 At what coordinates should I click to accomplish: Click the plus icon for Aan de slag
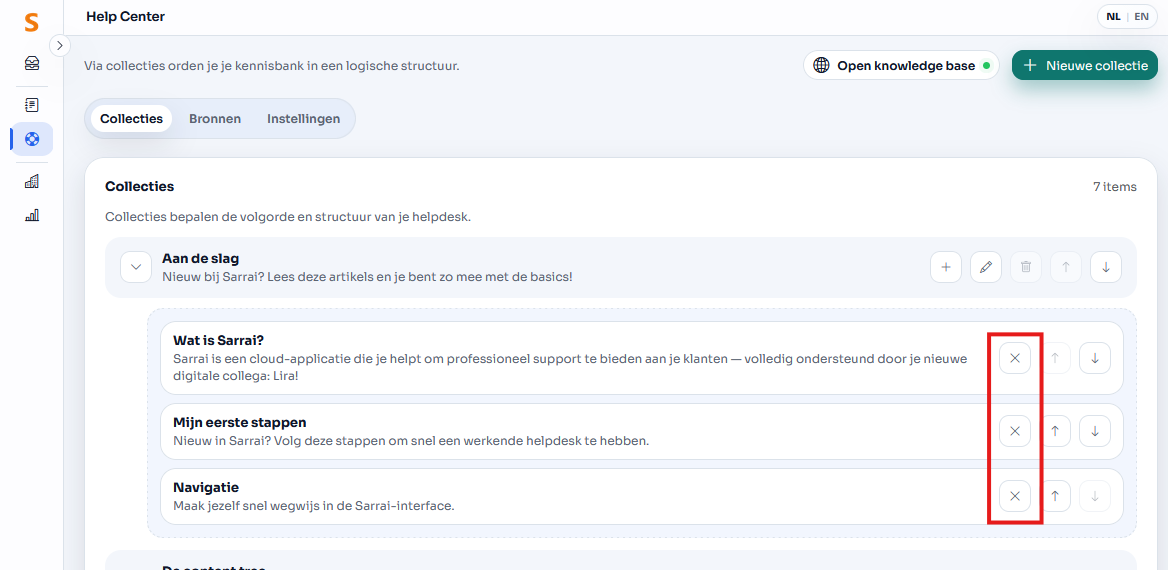[x=945, y=267]
